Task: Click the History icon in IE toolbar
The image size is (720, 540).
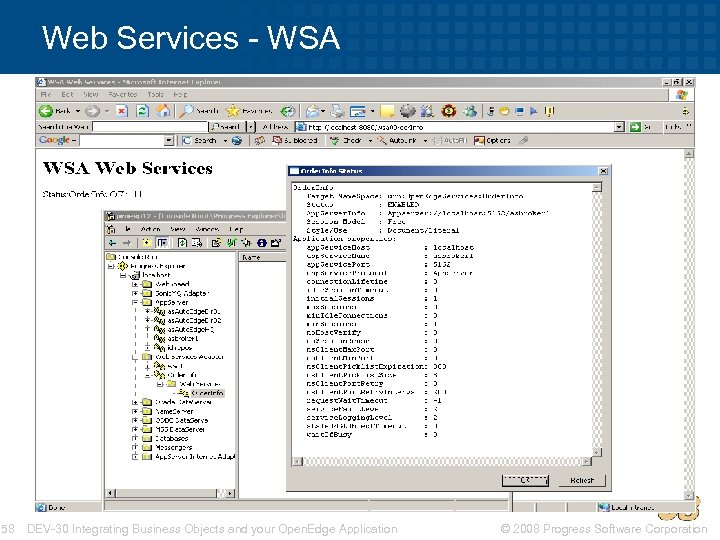Action: 288,111
